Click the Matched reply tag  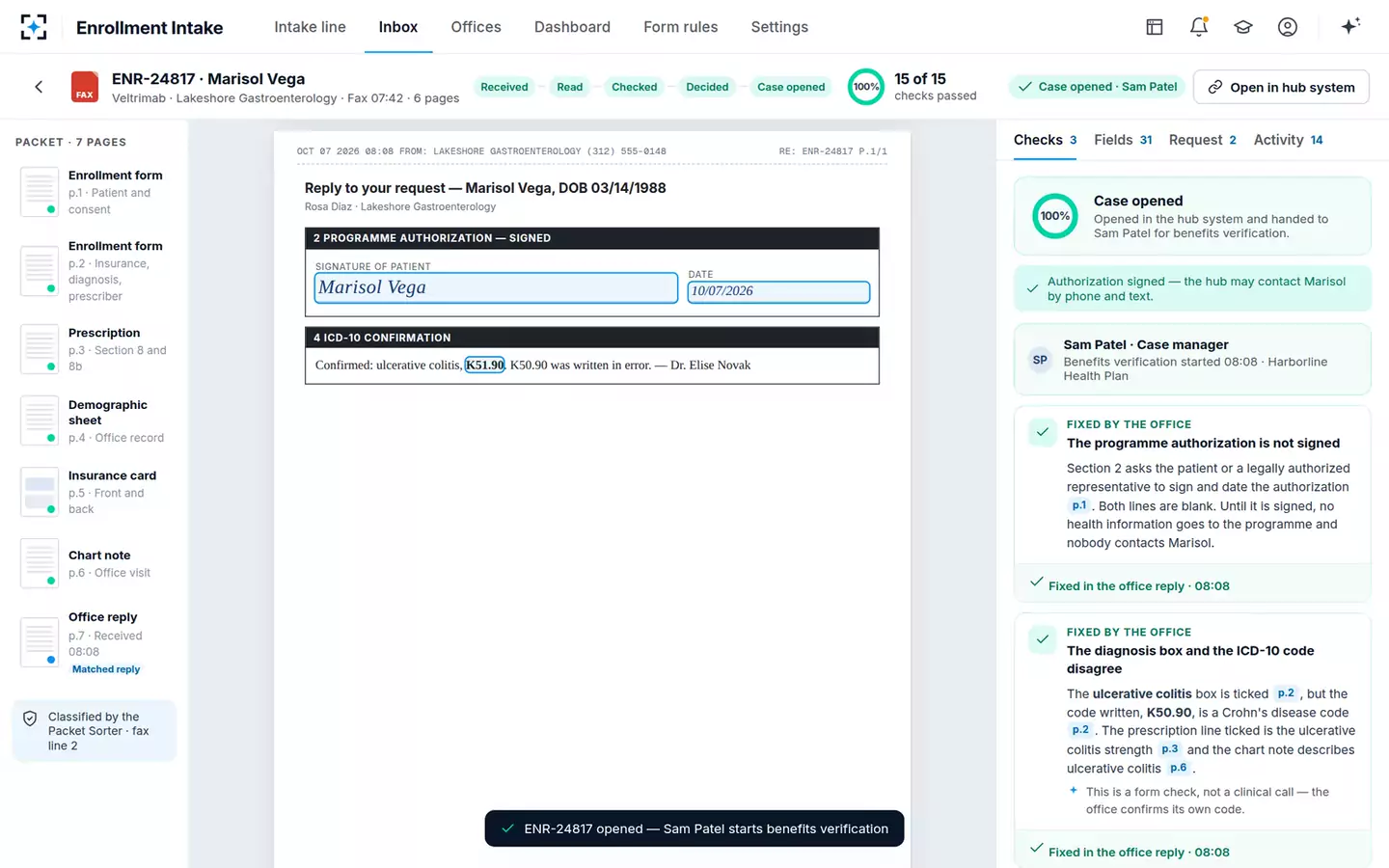106,669
